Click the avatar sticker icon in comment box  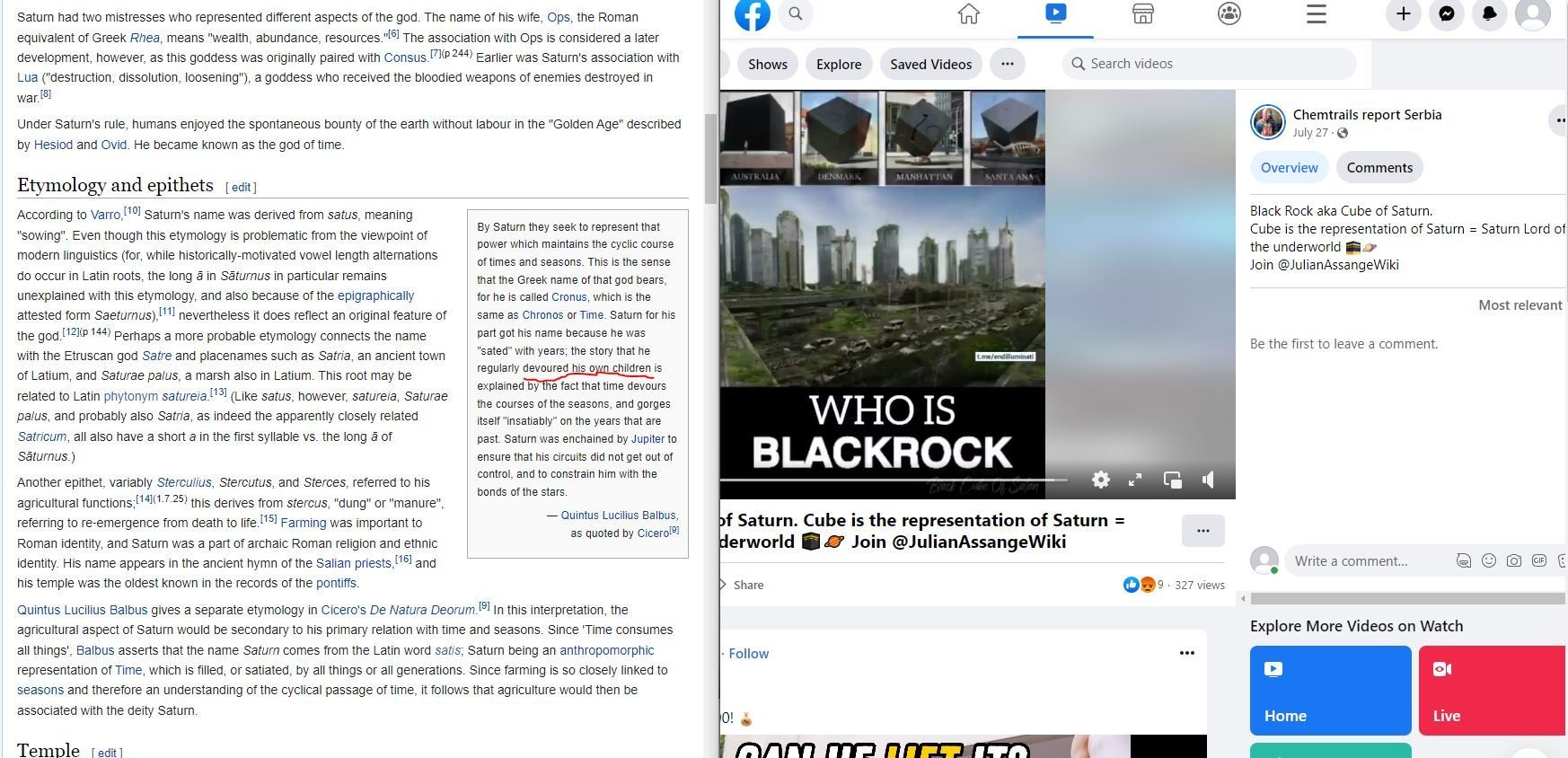1464,560
